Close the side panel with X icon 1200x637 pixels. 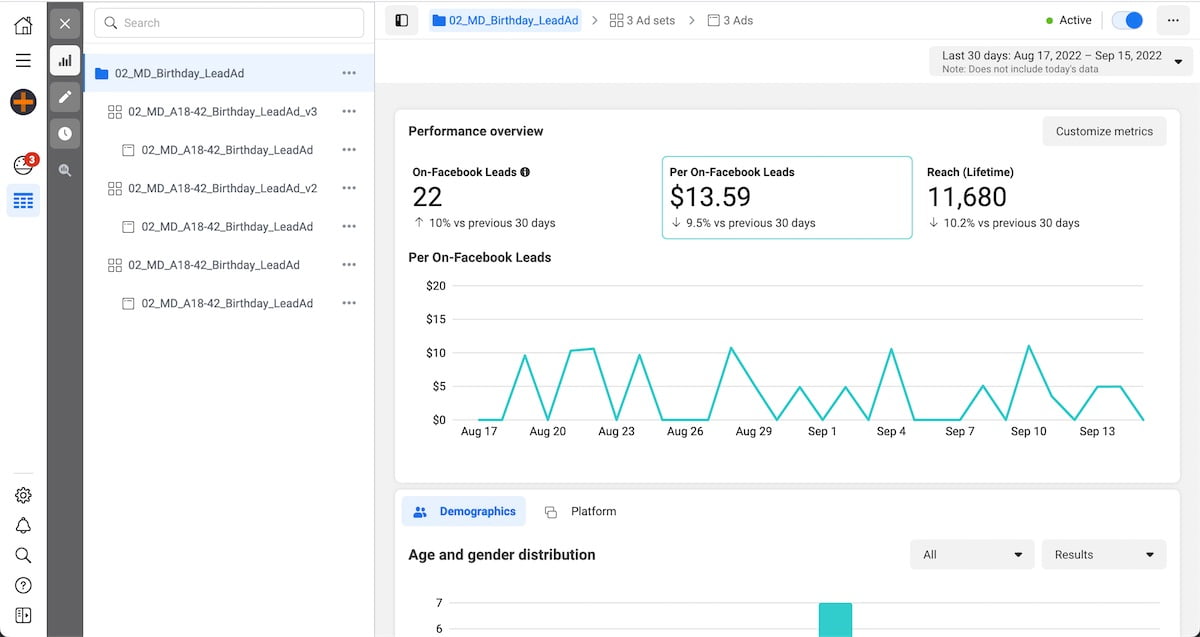pyautogui.click(x=65, y=23)
